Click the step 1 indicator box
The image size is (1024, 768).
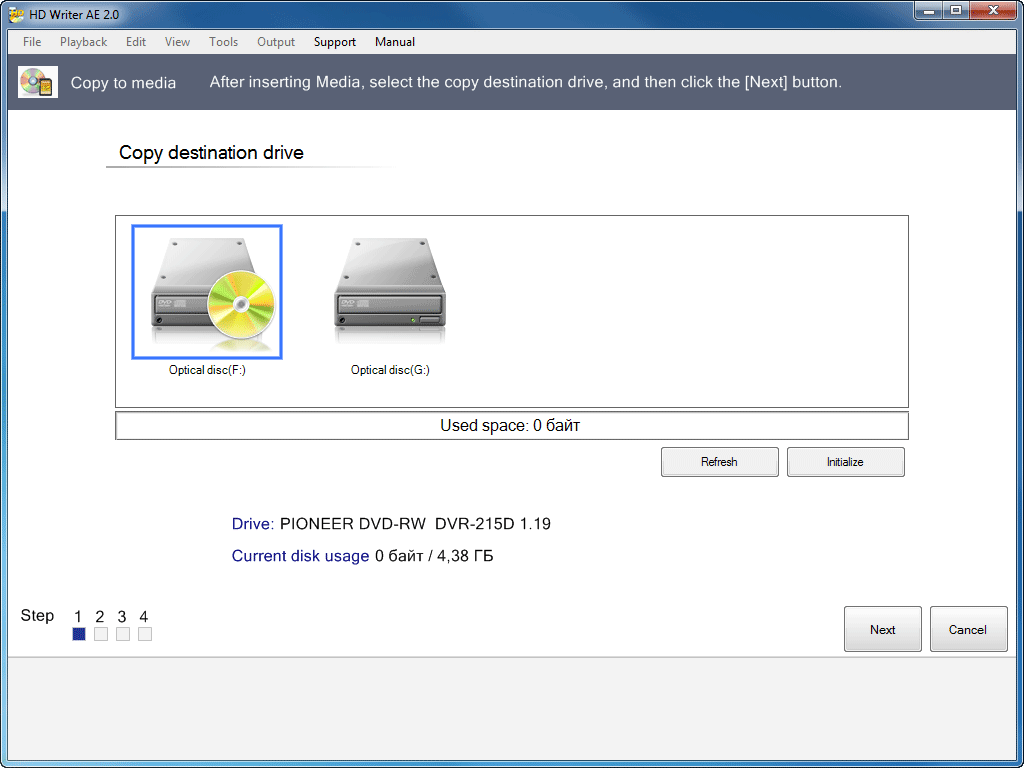79,634
